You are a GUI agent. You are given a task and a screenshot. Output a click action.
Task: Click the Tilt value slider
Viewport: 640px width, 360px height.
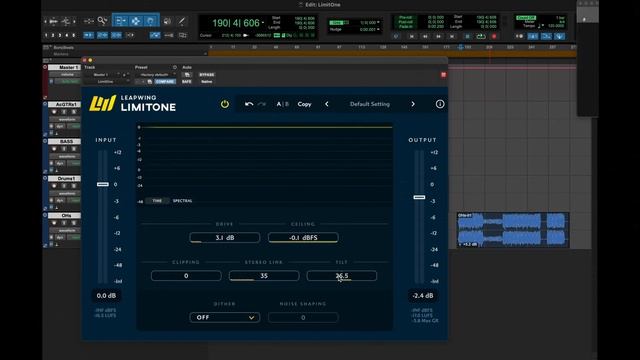(x=342, y=276)
